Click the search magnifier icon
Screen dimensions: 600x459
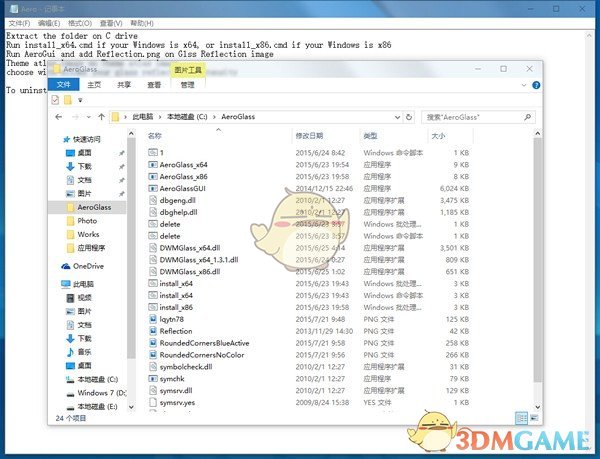(528, 117)
